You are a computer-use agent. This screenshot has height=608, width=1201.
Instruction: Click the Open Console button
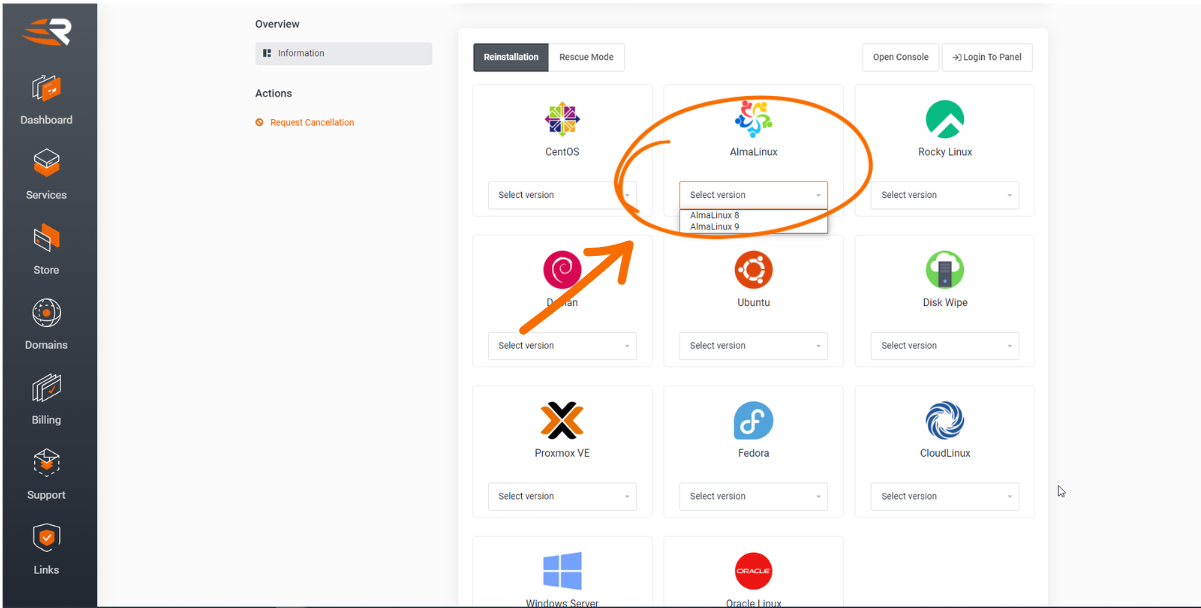pos(900,57)
